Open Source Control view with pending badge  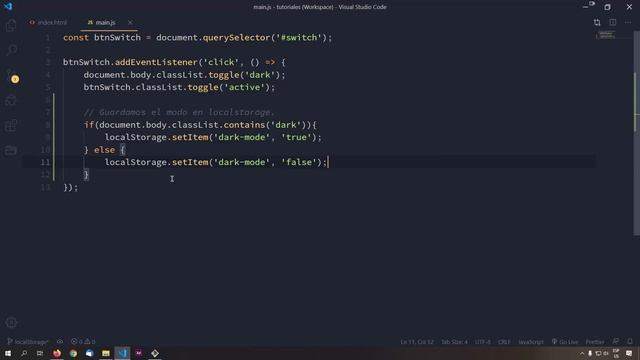tap(12, 76)
